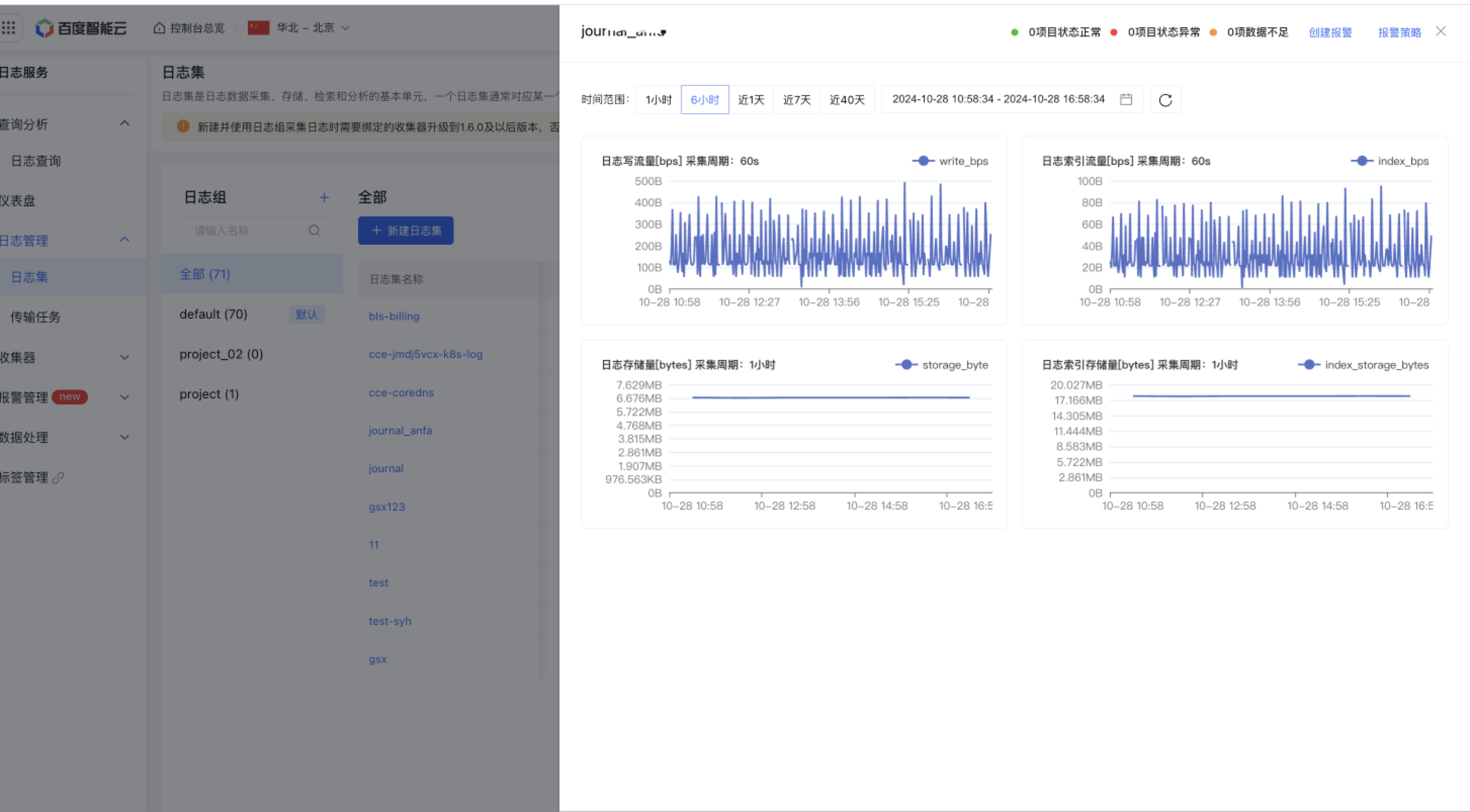Open the journal_anfa log set
This screenshot has width=1470, height=812.
pos(401,430)
